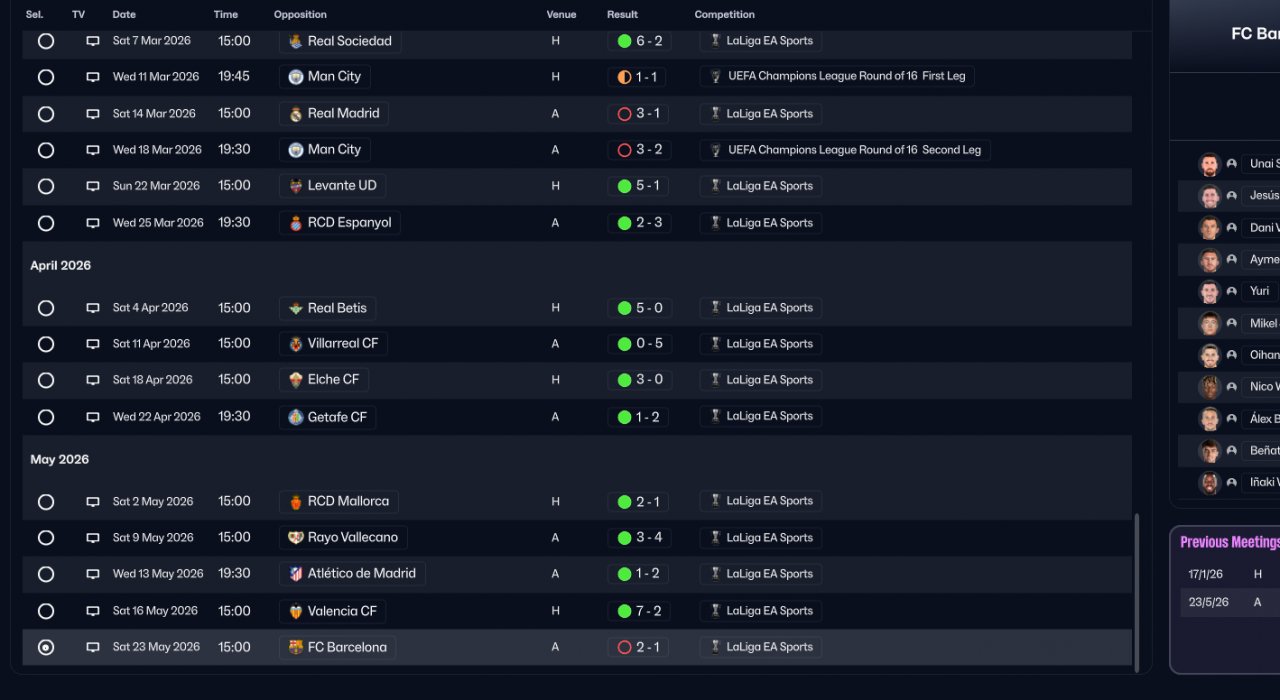Click TV icon for Valencia CF fixture
1280x700 pixels.
tap(93, 611)
